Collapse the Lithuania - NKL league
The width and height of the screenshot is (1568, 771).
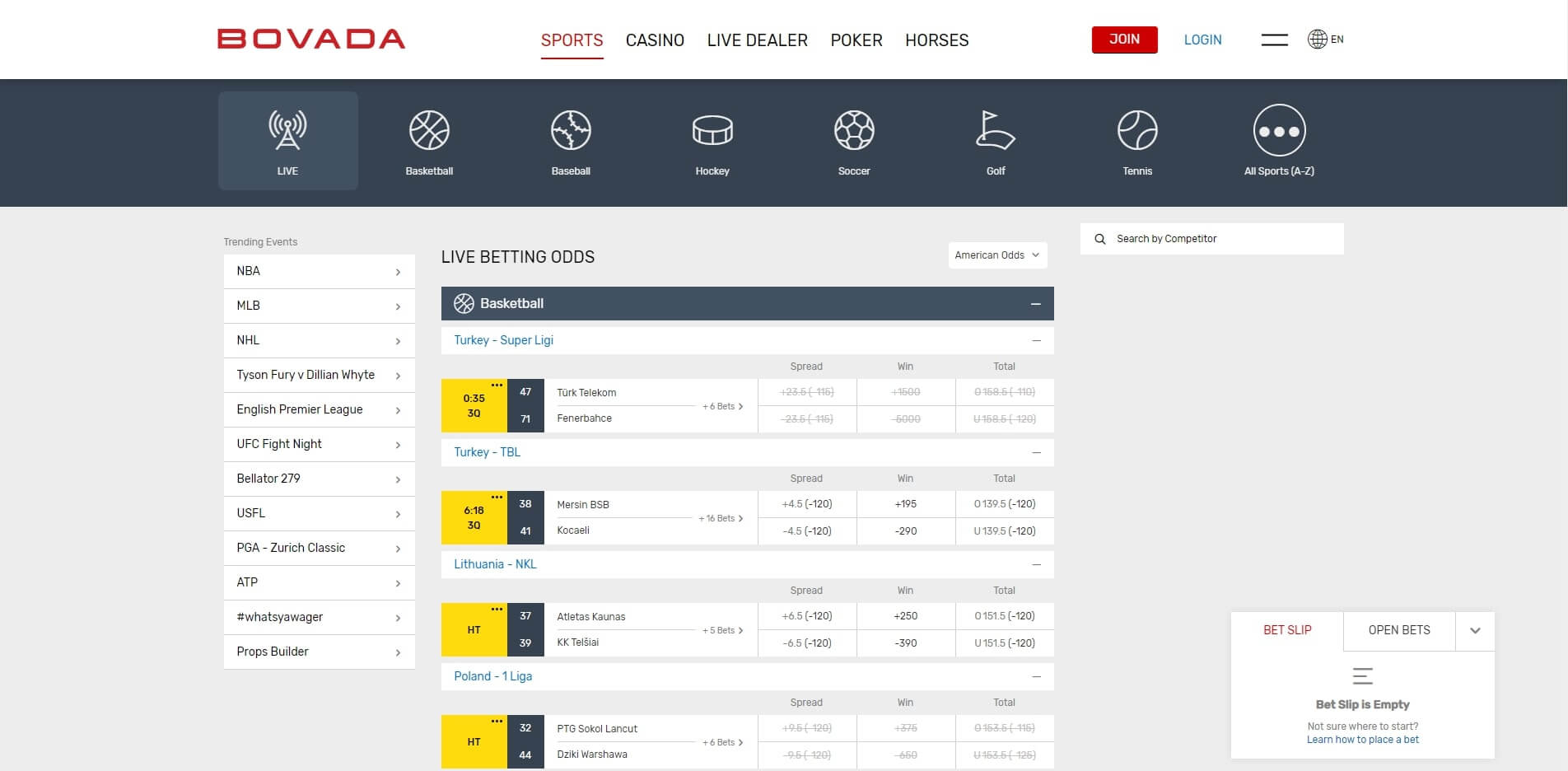(1035, 564)
